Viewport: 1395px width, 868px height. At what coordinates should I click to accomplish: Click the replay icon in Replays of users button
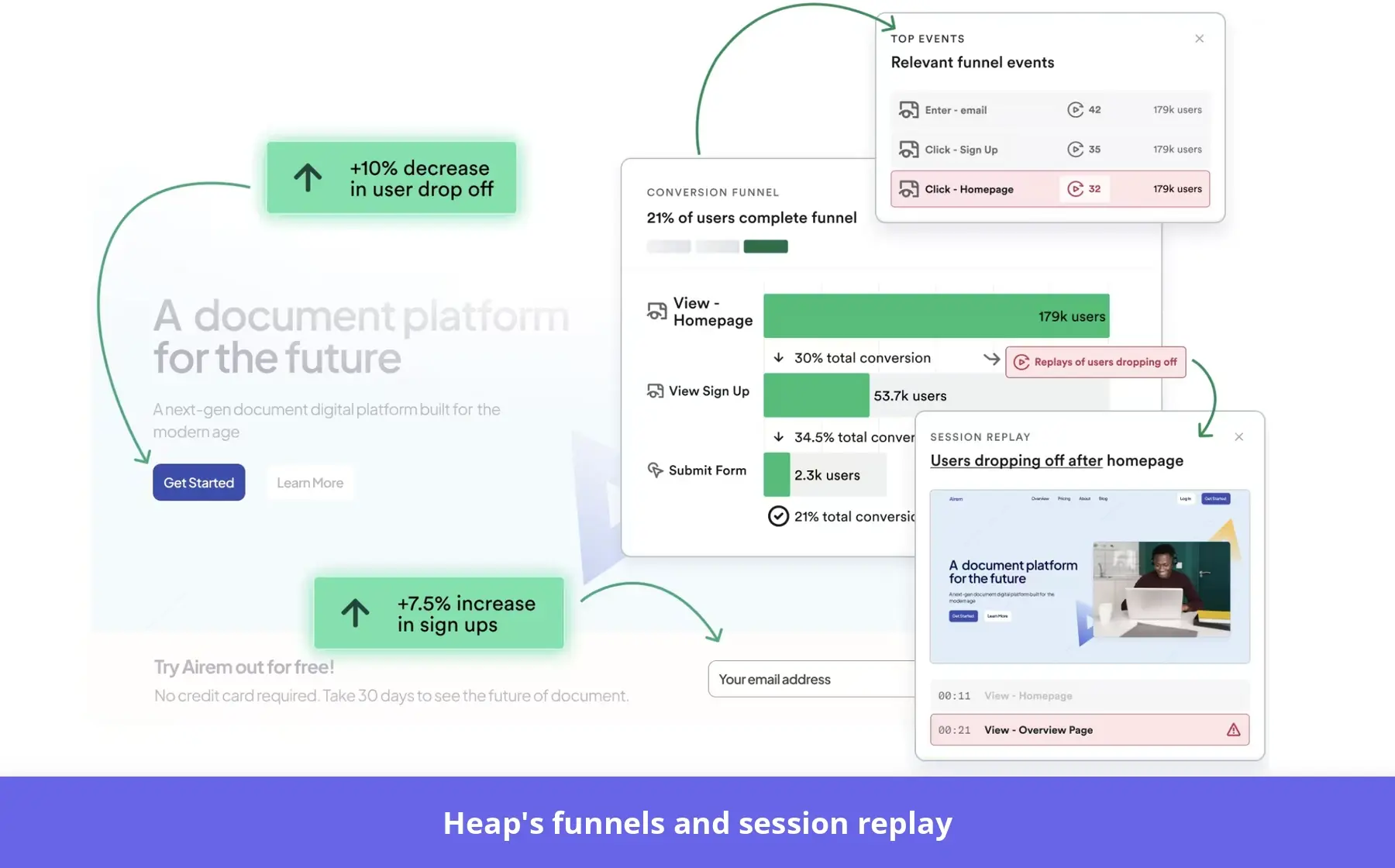click(1021, 362)
